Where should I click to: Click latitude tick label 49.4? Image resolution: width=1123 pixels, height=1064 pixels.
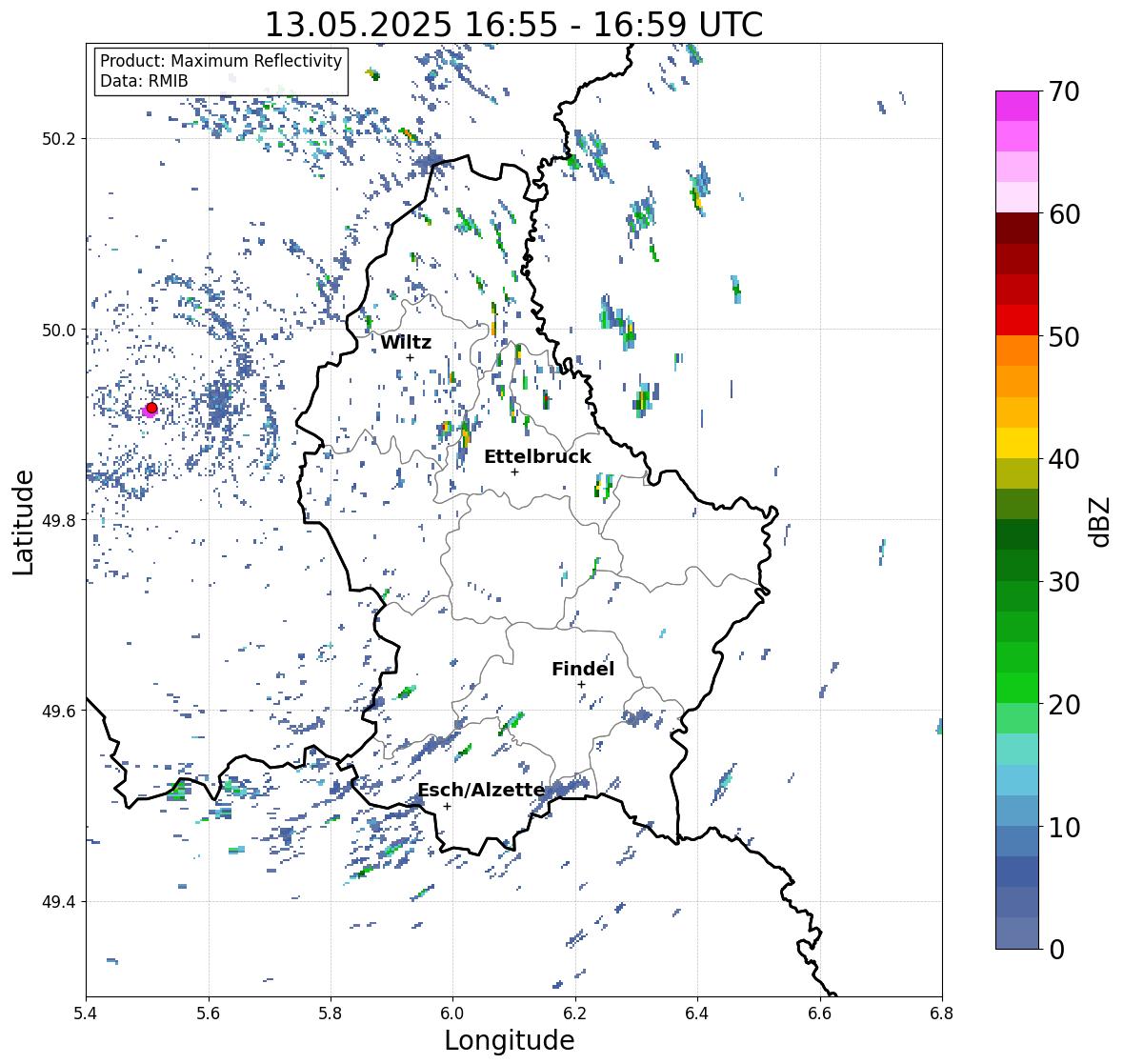tap(59, 901)
